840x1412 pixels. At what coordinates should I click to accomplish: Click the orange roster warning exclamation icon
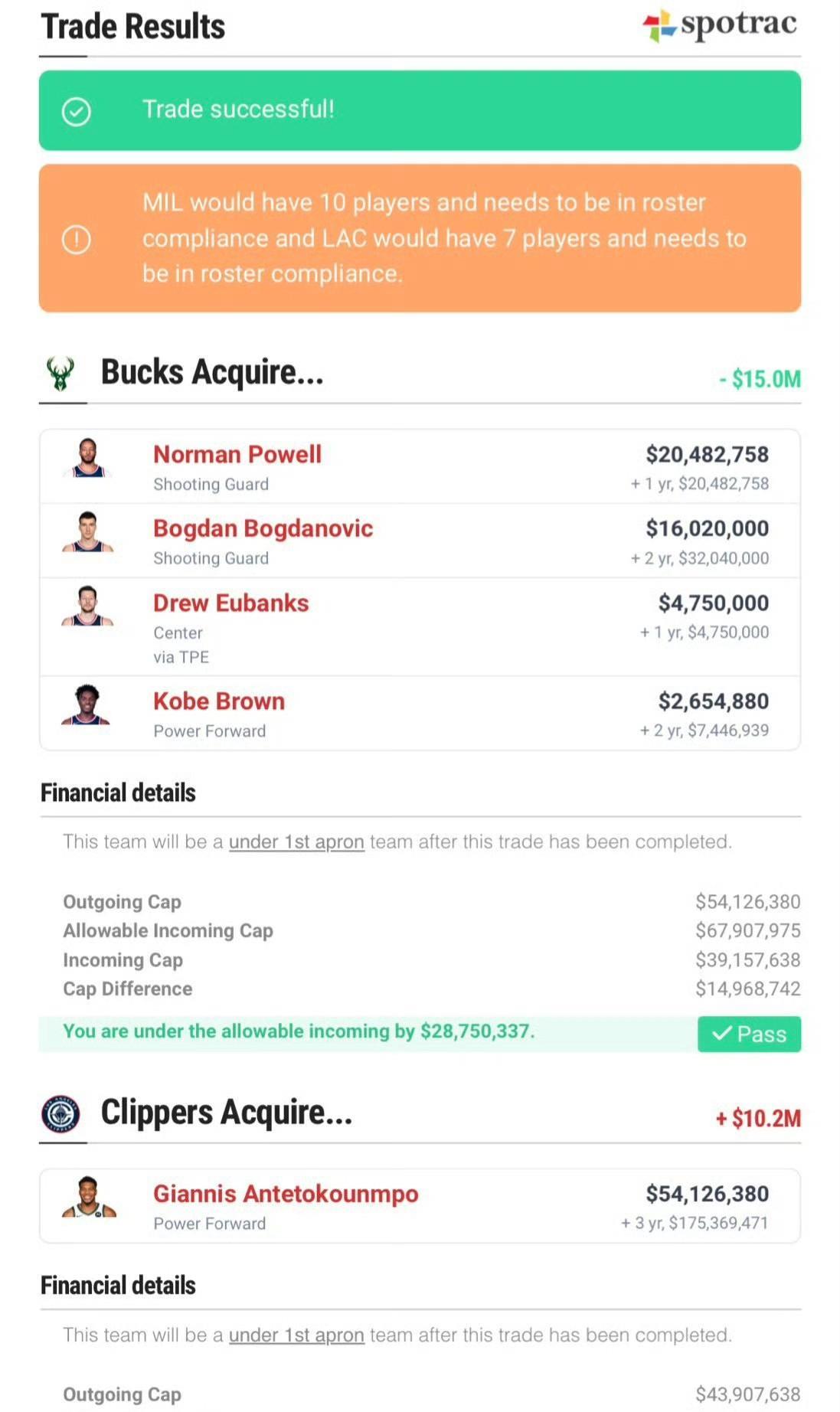tap(76, 239)
